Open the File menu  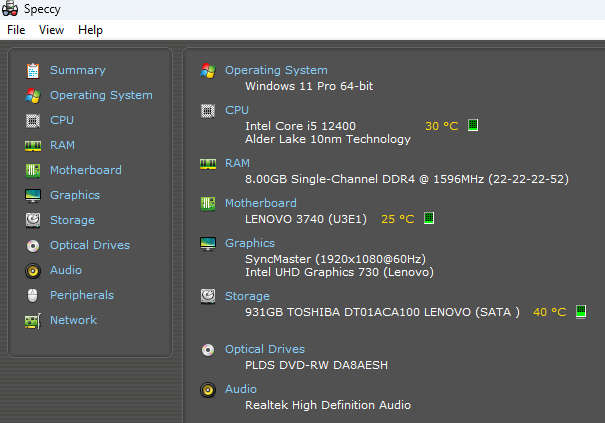(x=16, y=30)
